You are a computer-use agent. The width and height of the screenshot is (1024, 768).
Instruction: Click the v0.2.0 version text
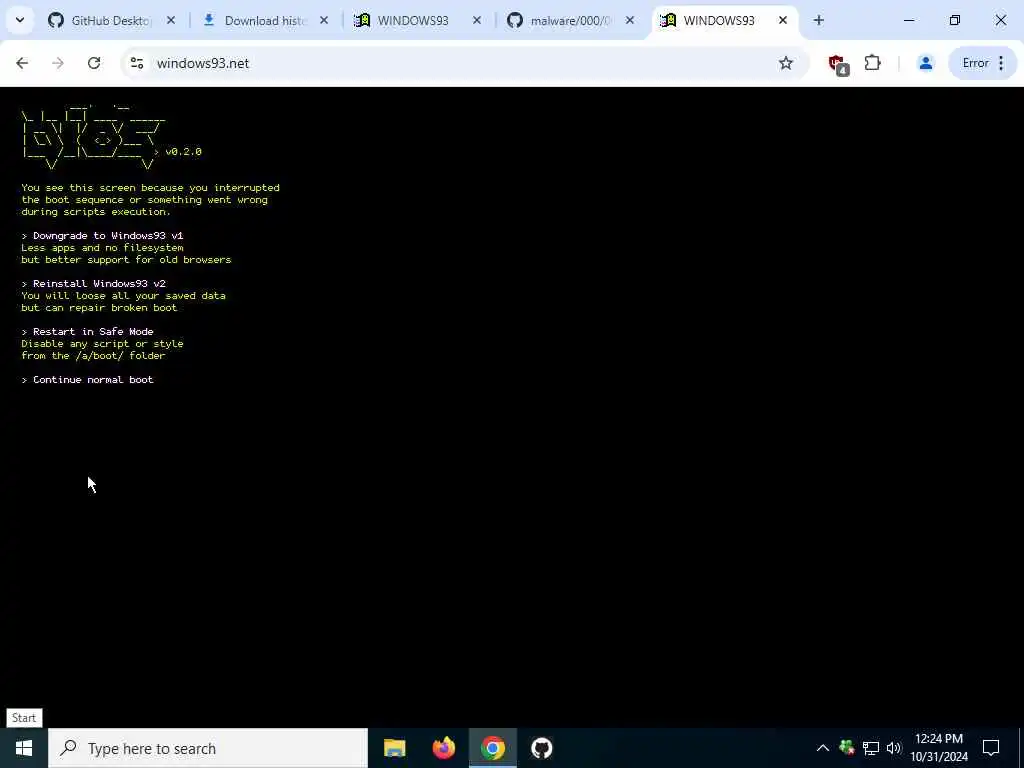point(184,152)
